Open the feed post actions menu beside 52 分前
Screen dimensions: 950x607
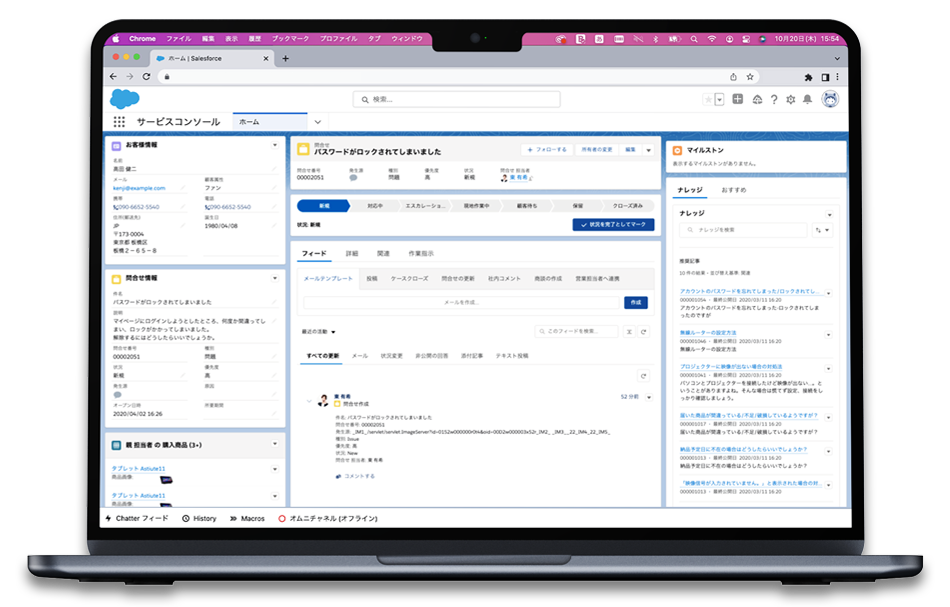click(x=648, y=397)
